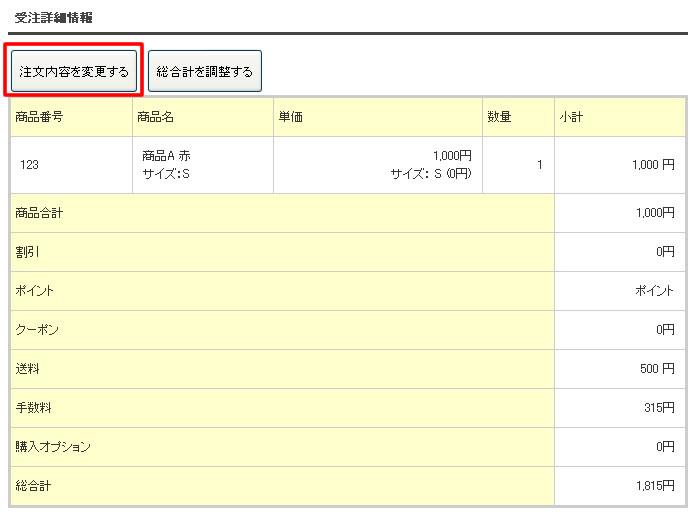Select the 総合計 amount of 1,815円
Viewport: 695px width, 521px height.
point(654,486)
